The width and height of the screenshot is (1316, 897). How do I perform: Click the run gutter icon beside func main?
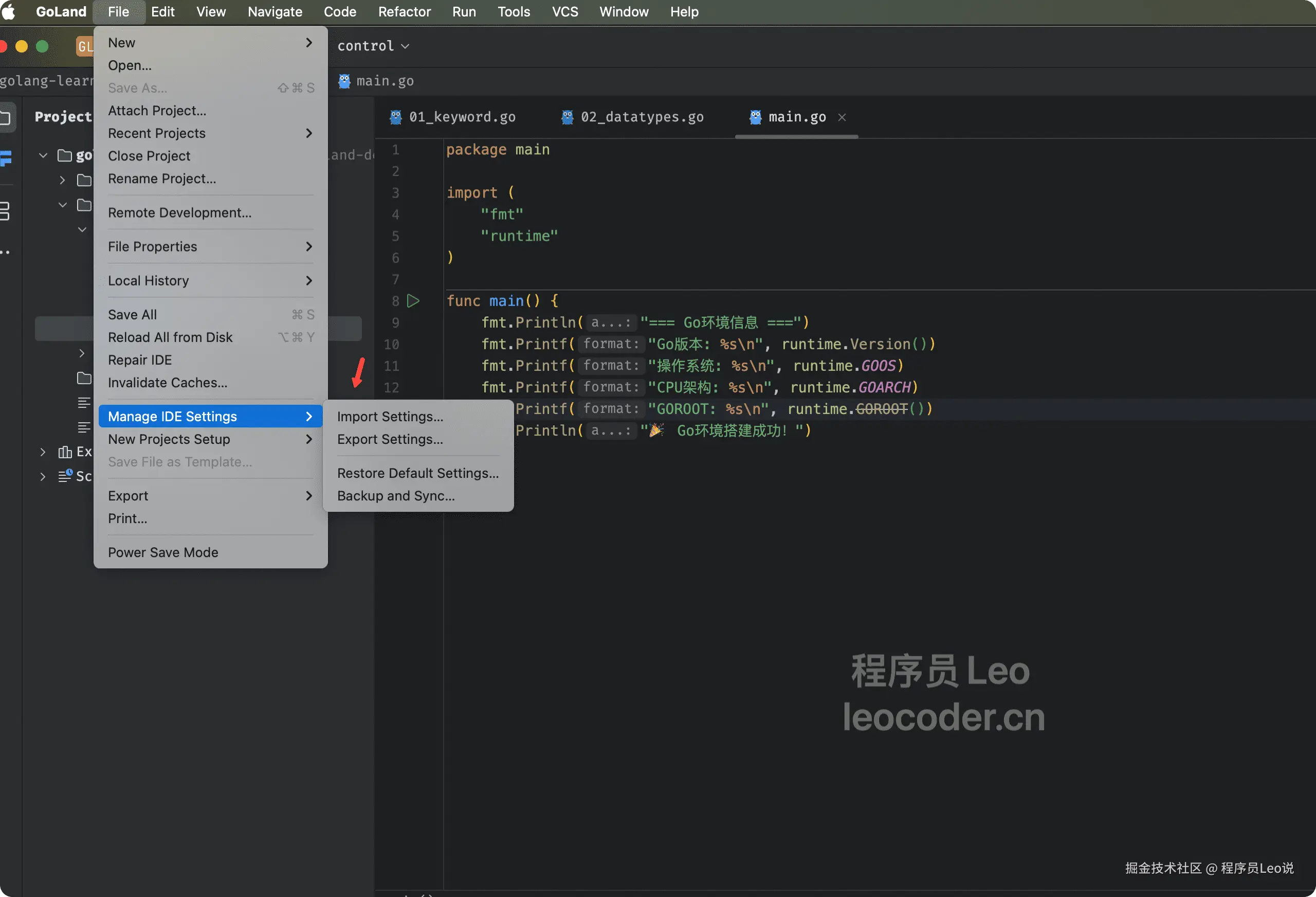(413, 301)
